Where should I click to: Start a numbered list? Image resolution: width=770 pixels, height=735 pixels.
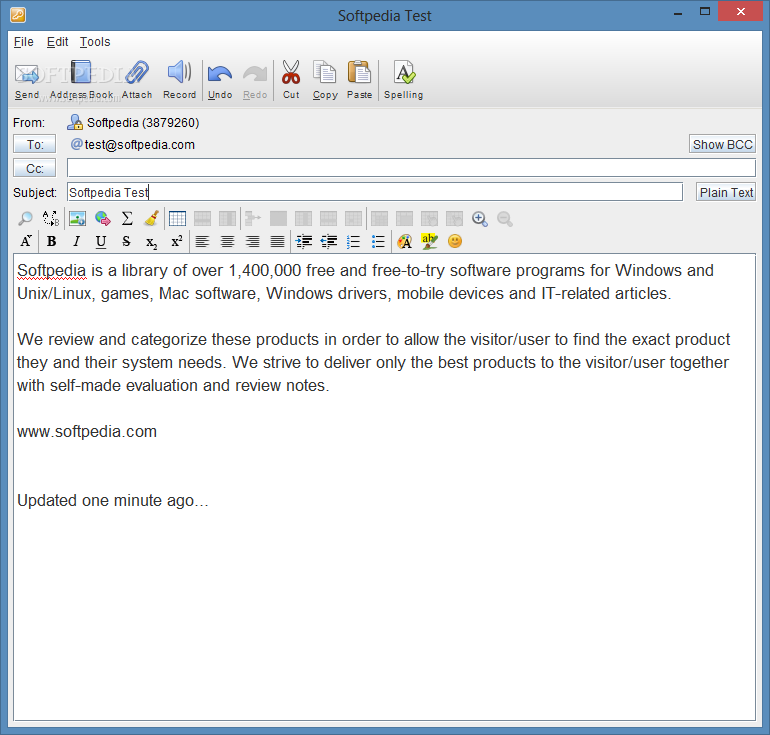coord(354,241)
